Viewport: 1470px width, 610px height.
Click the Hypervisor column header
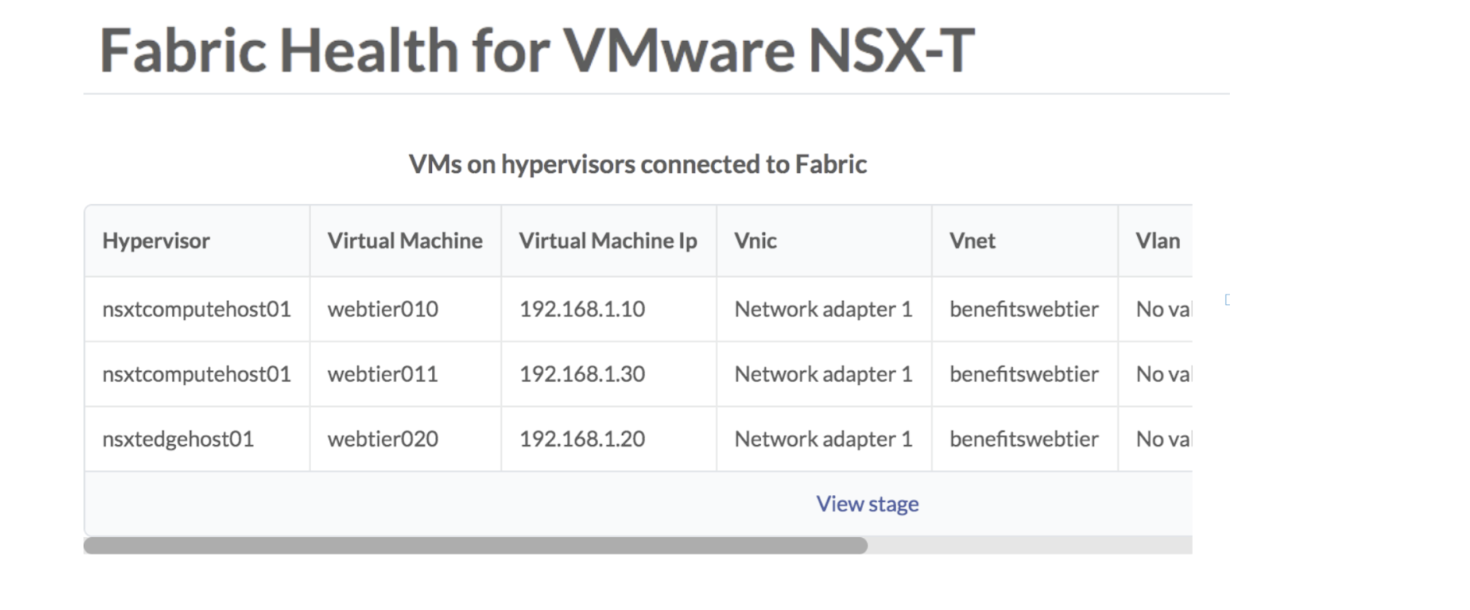pos(156,241)
